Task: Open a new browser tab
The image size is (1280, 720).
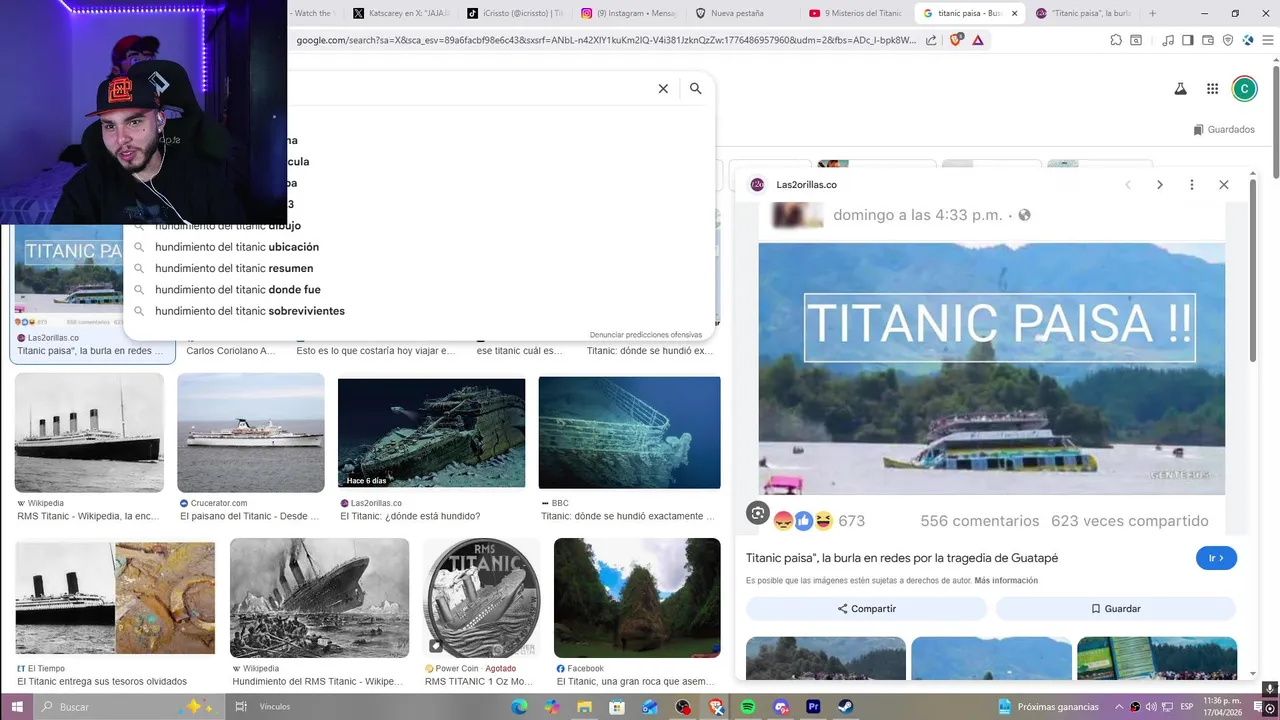Action: point(1152,13)
